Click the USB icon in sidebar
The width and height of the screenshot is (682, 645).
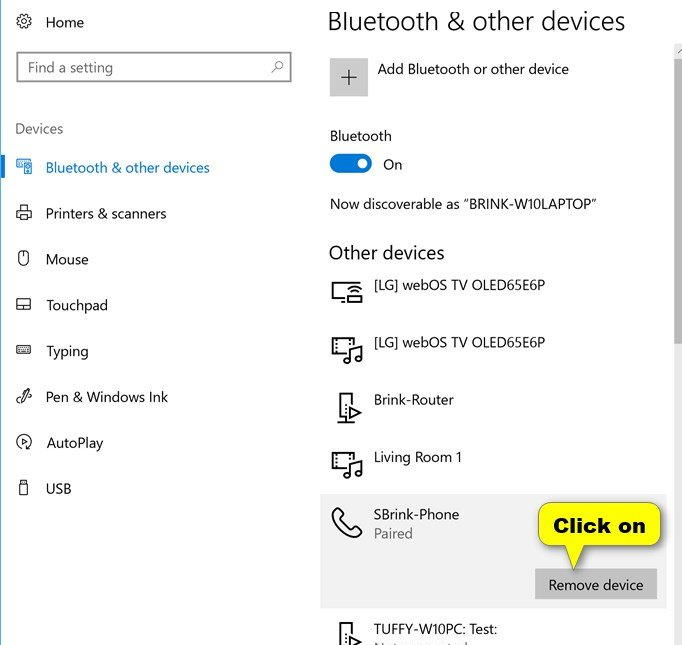click(23, 488)
